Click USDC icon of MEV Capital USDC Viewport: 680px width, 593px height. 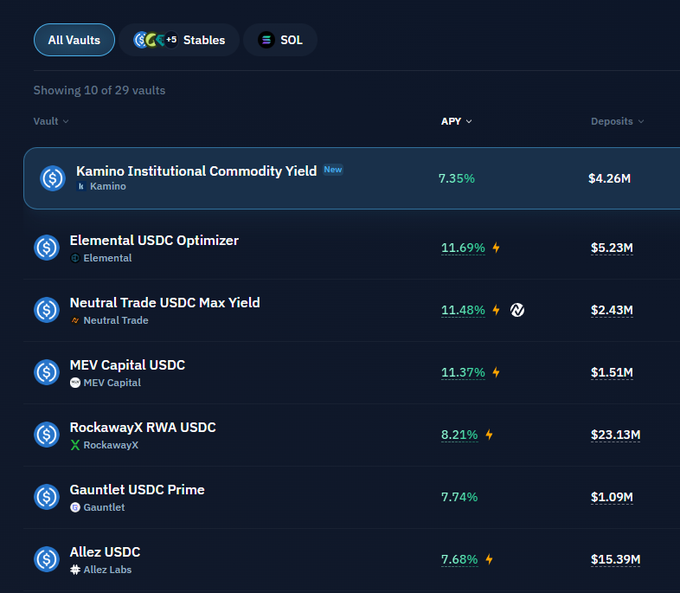tap(46, 373)
